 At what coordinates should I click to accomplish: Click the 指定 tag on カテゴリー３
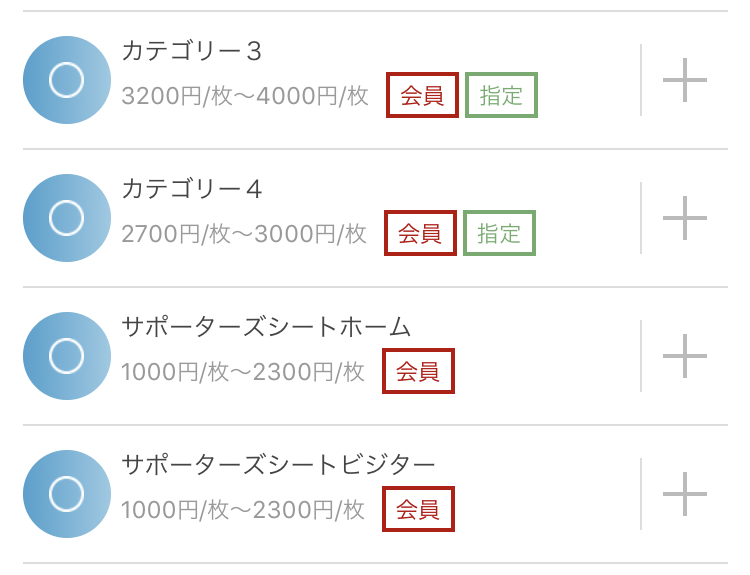point(501,96)
